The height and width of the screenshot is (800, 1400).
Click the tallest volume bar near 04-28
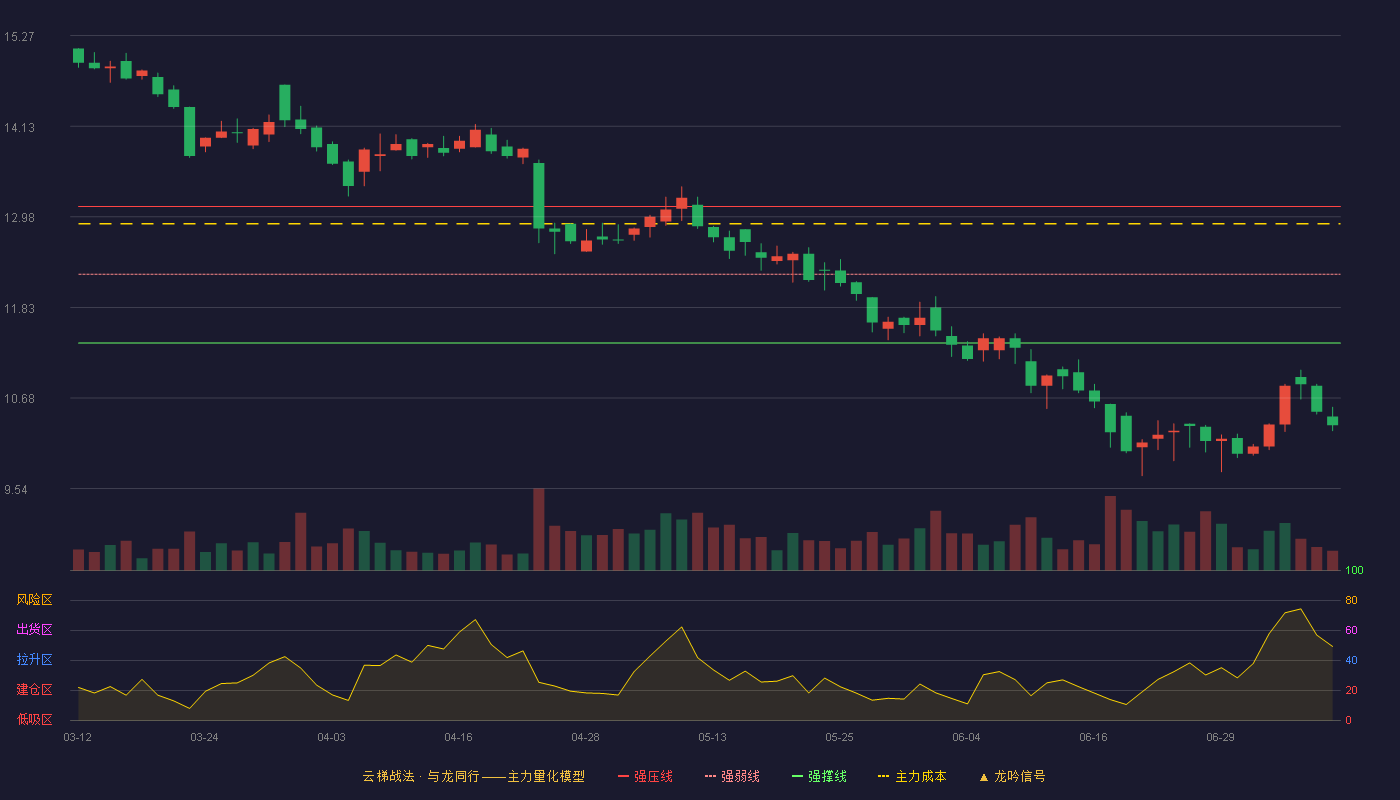pos(539,529)
